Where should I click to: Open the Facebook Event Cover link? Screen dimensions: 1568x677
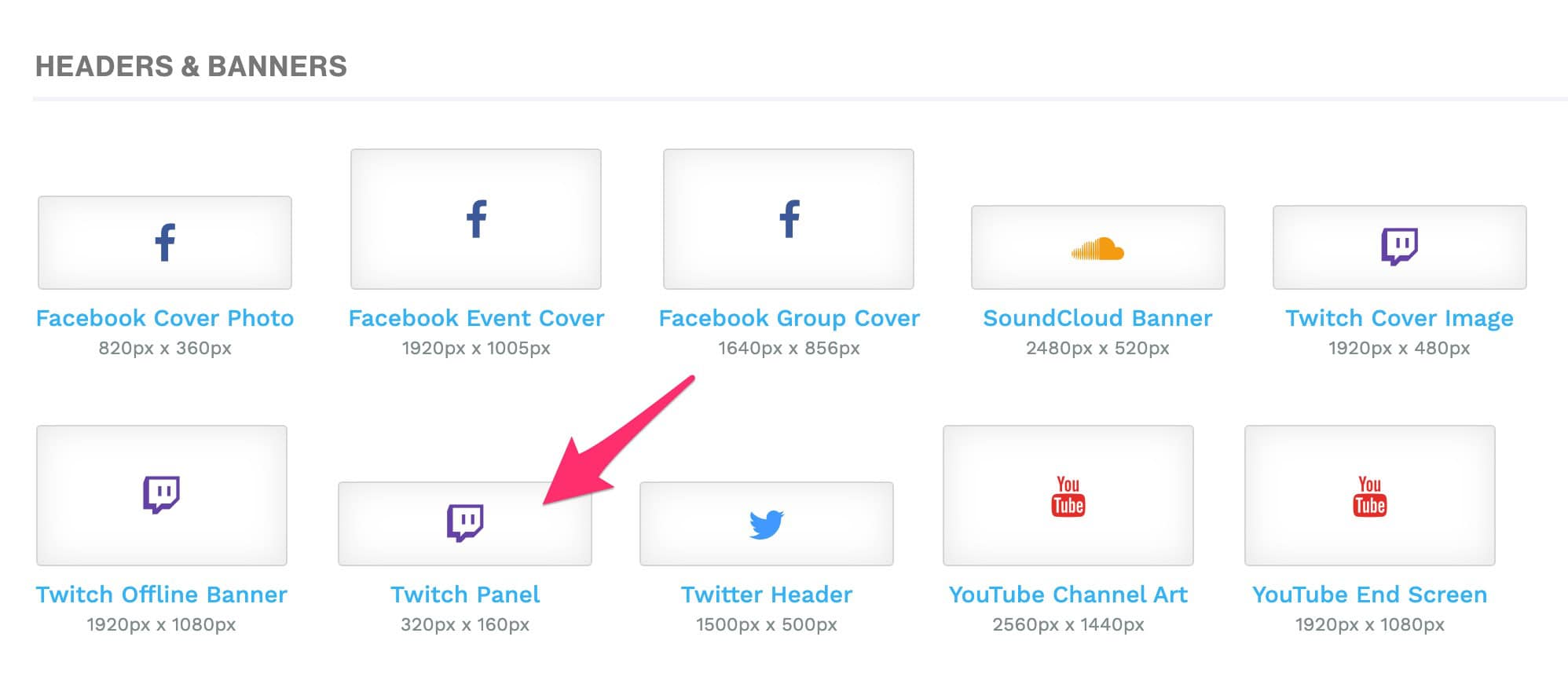coord(476,318)
